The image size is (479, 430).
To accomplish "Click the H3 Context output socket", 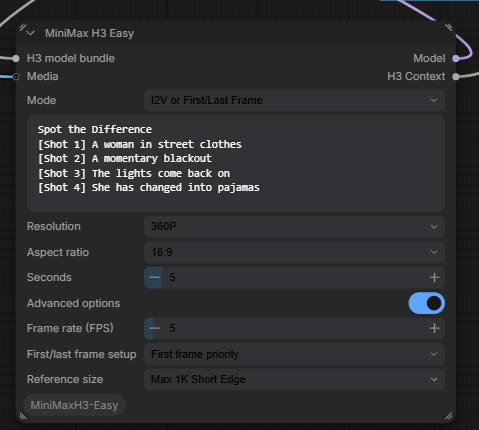I will coord(456,77).
